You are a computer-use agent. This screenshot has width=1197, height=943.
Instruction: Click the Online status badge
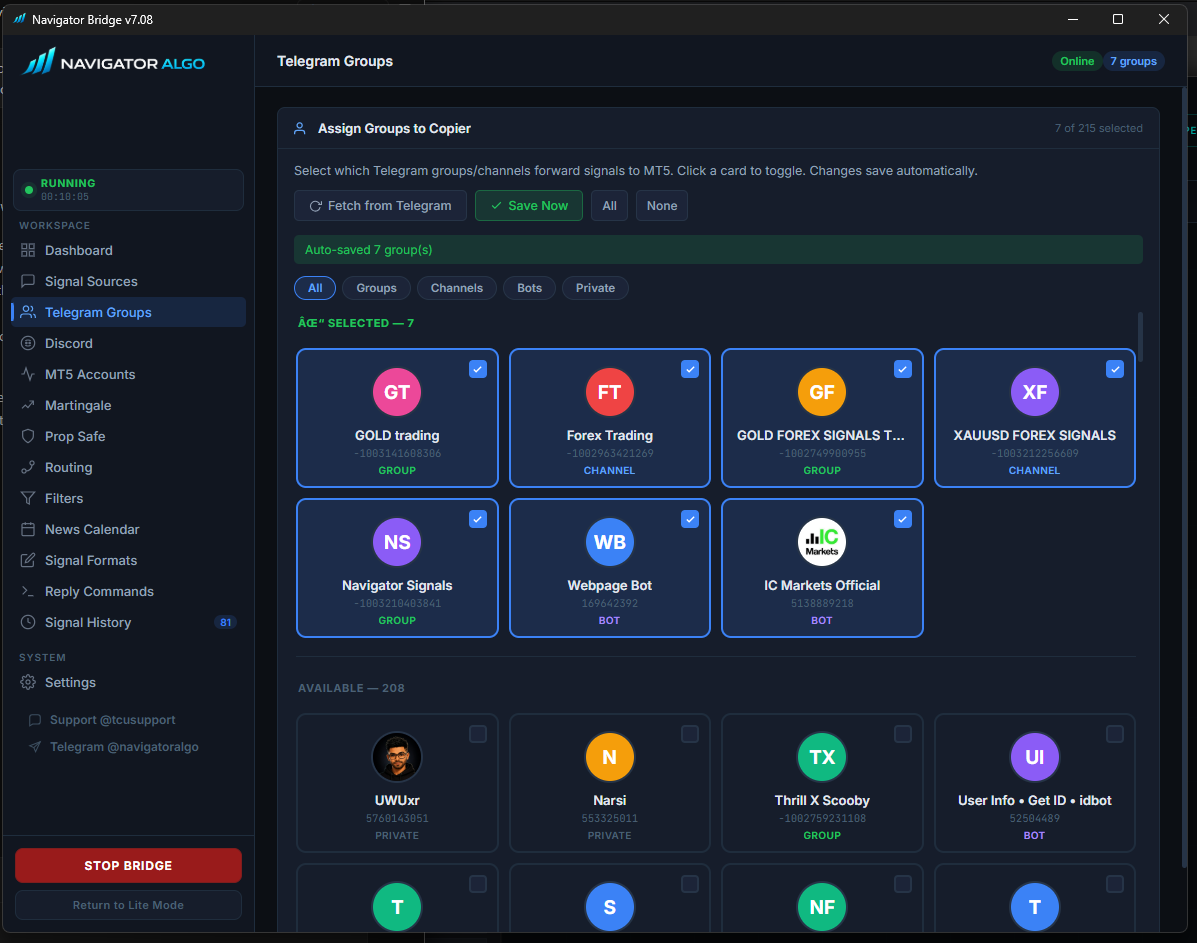1076,61
